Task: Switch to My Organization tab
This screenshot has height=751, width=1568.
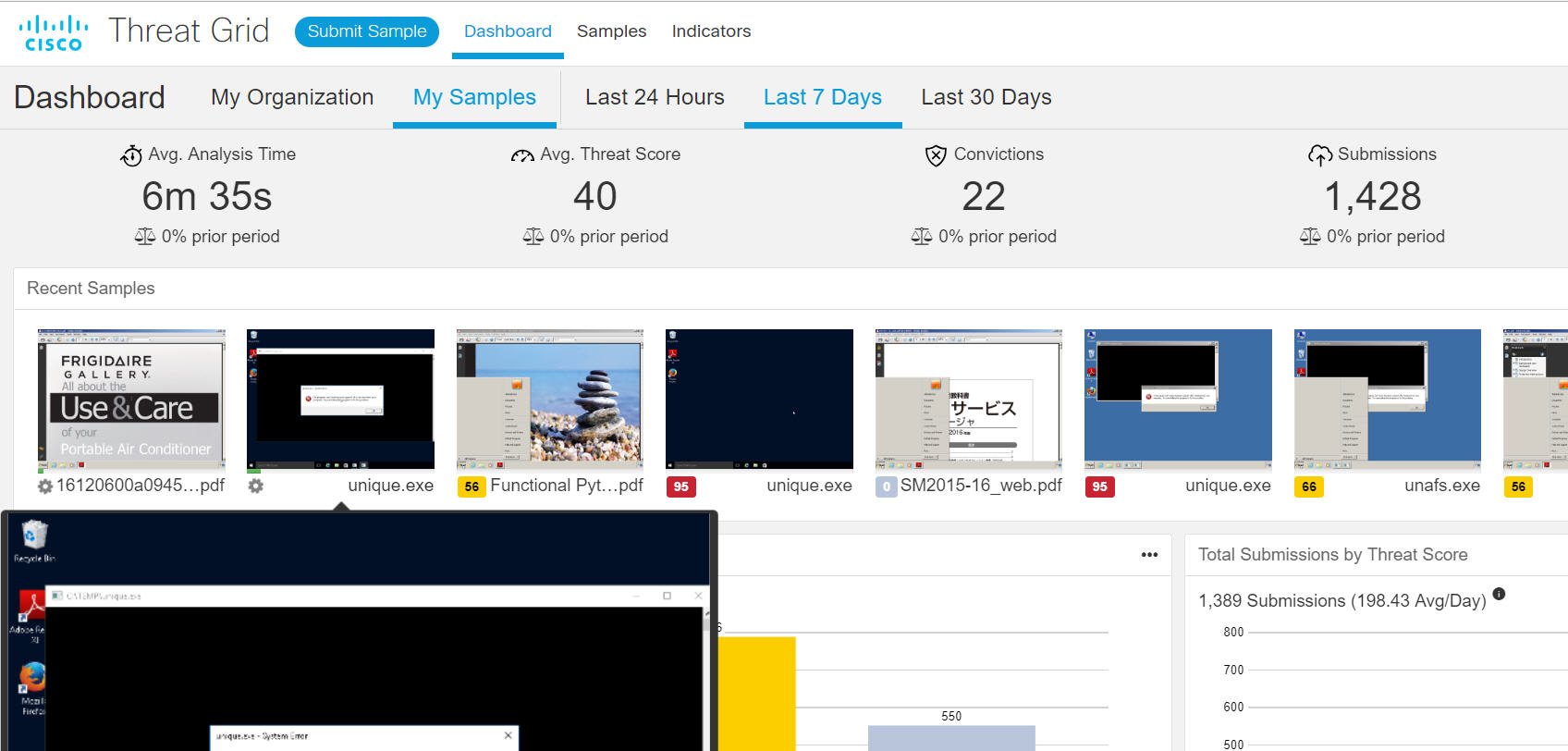Action: (x=292, y=97)
